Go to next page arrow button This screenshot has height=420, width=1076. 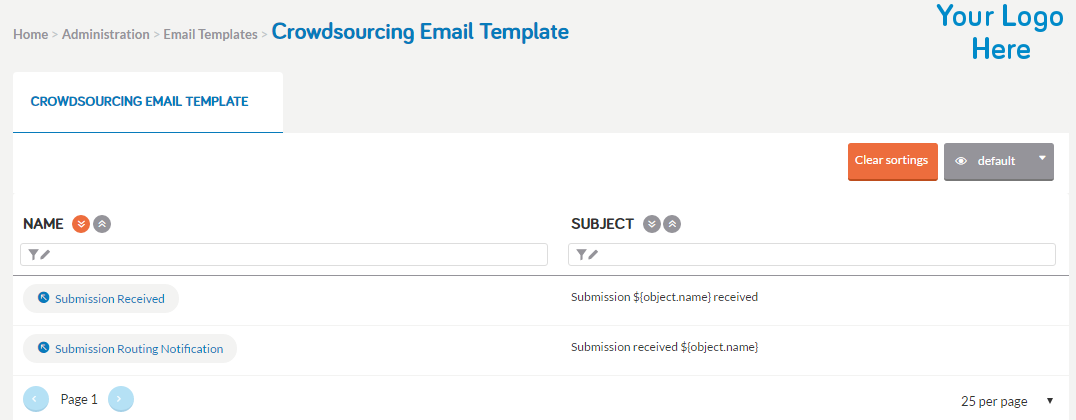click(x=121, y=399)
